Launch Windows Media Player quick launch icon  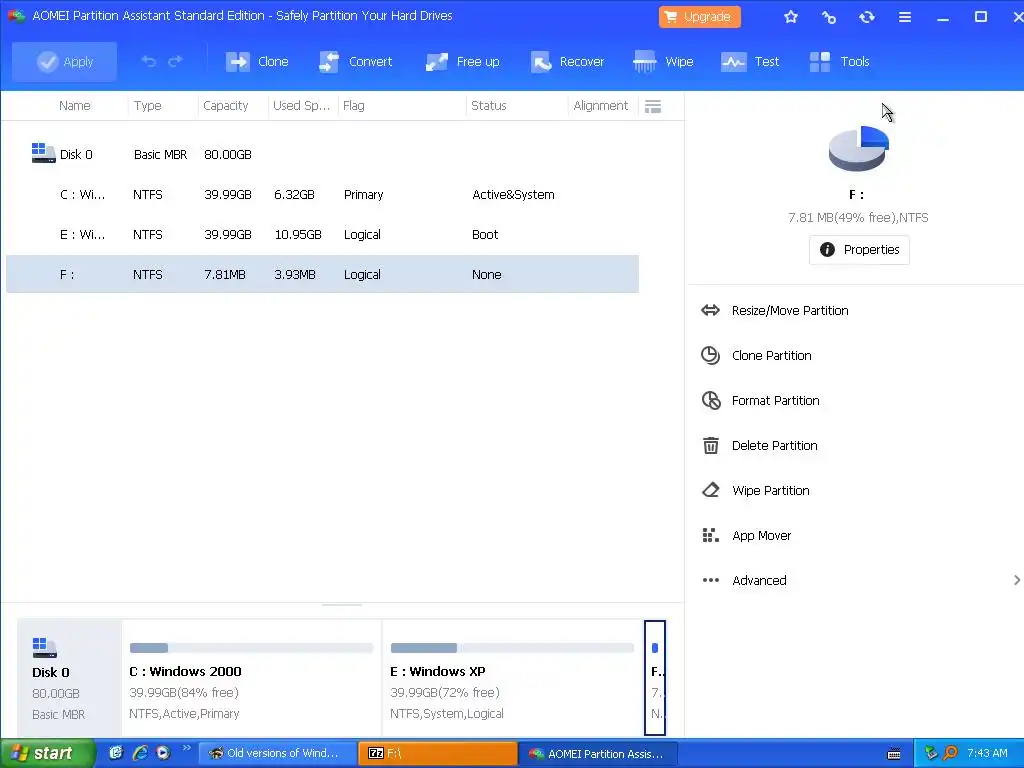[163, 753]
